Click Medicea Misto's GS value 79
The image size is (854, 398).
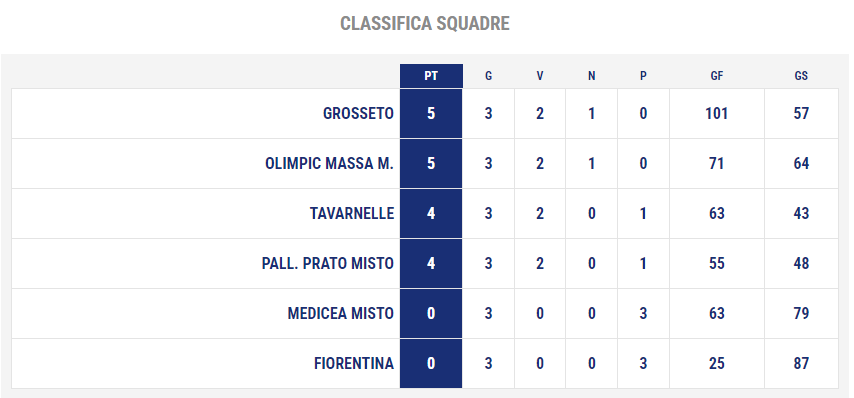[x=801, y=314]
